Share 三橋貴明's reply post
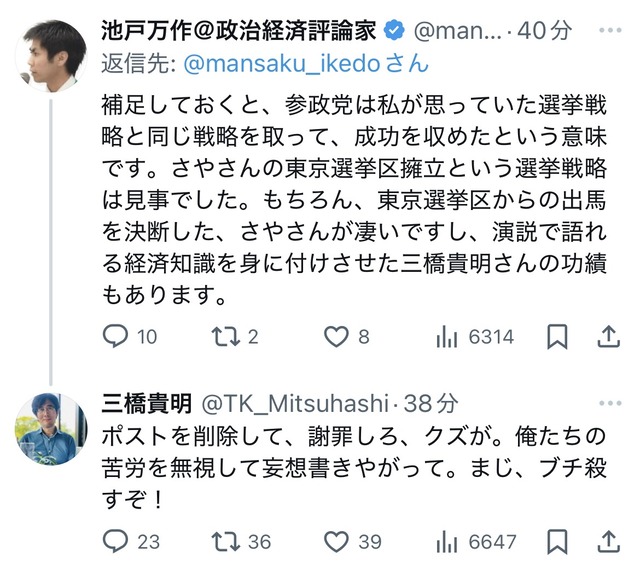Image resolution: width=640 pixels, height=576 pixels. click(607, 541)
